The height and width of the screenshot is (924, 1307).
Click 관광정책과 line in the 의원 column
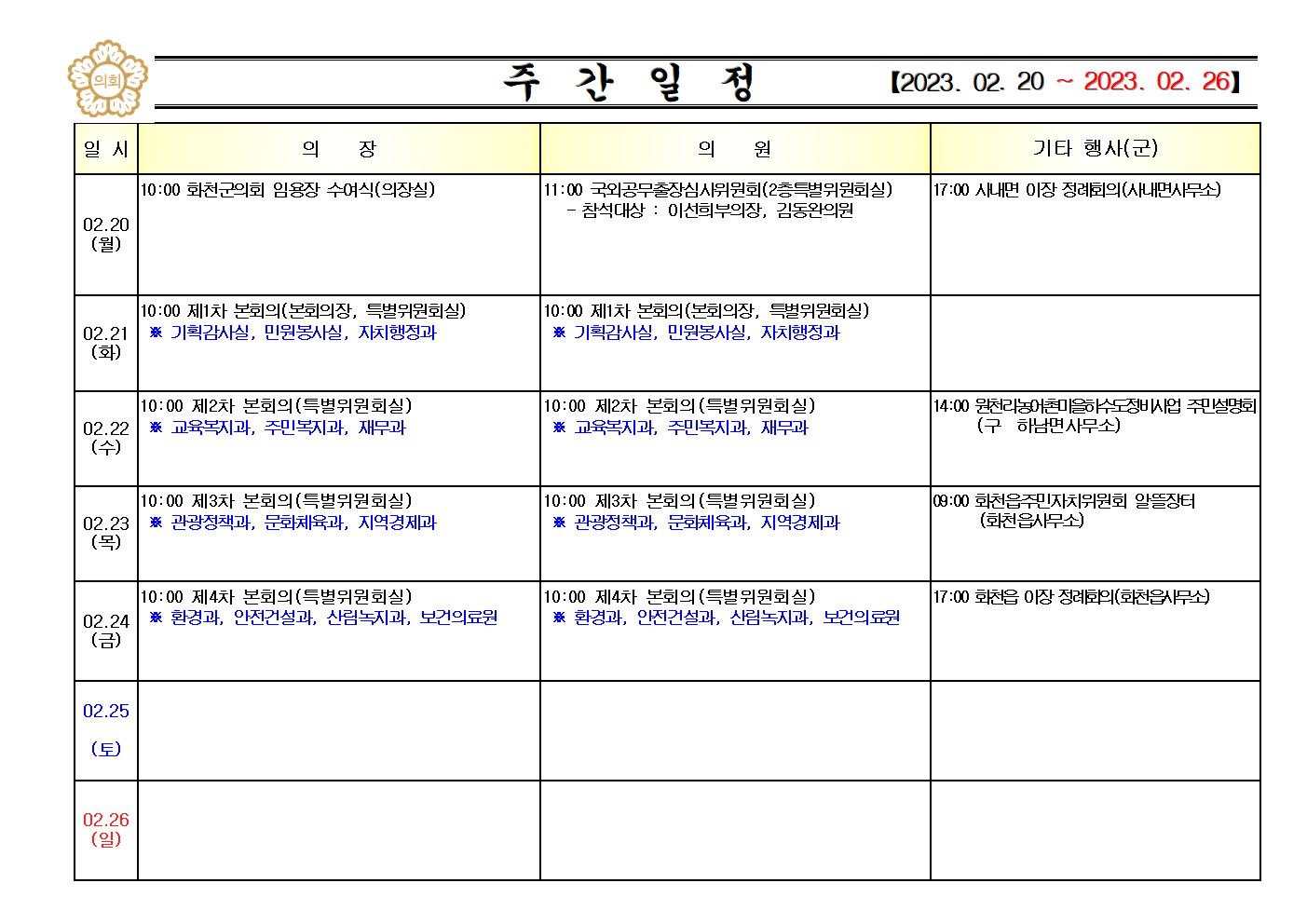point(696,523)
